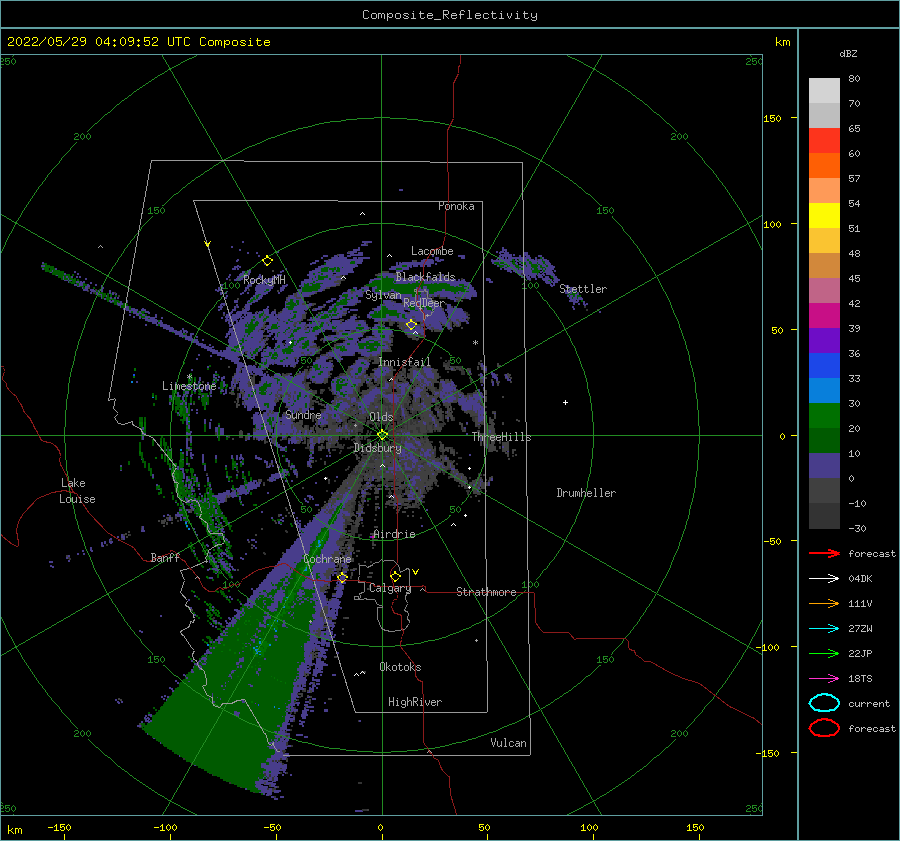Click the Sundre city label
The width and height of the screenshot is (900, 841).
(303, 414)
